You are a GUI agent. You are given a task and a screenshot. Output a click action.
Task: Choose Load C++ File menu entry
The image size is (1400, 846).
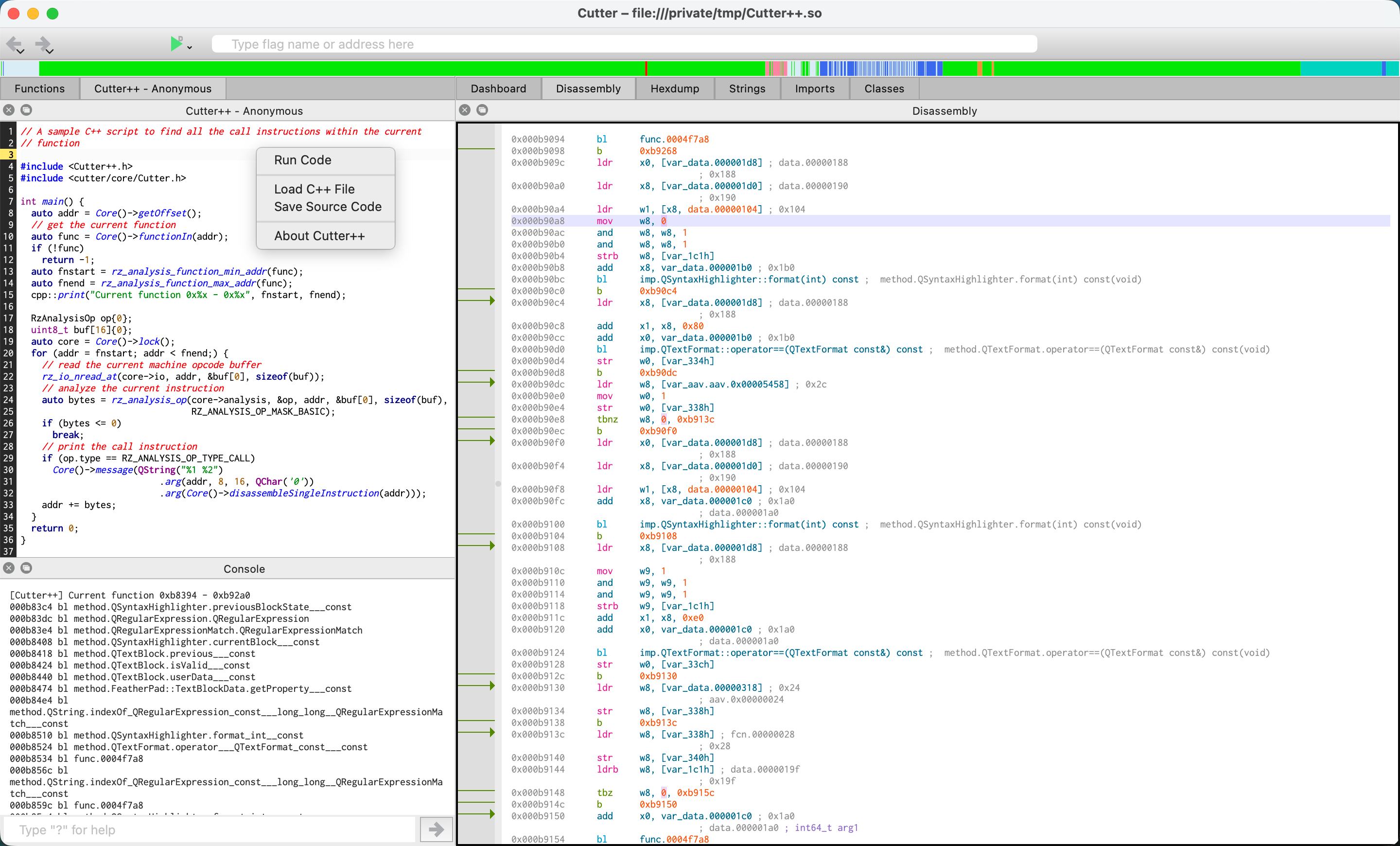[326, 189]
